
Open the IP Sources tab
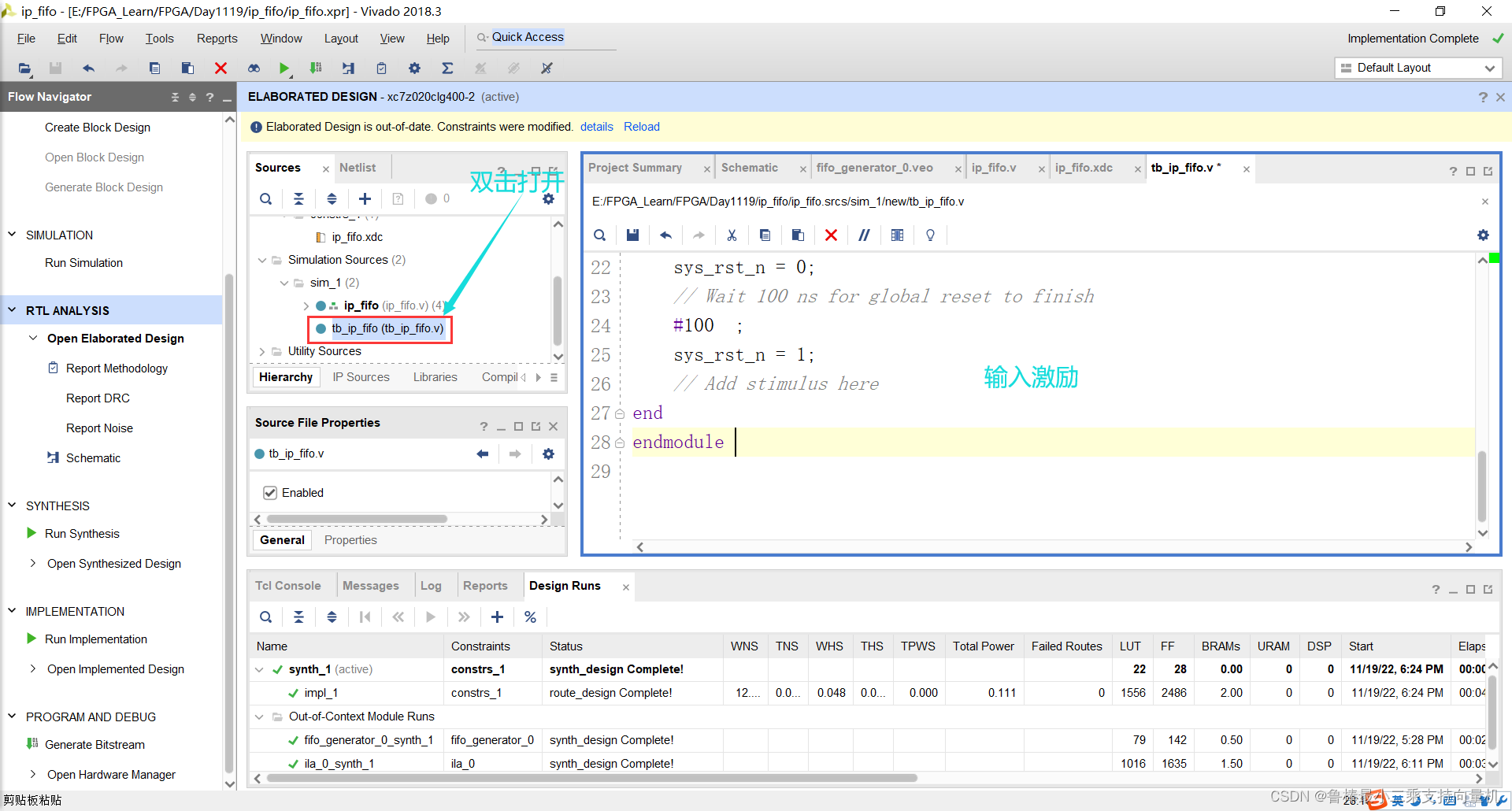click(361, 377)
